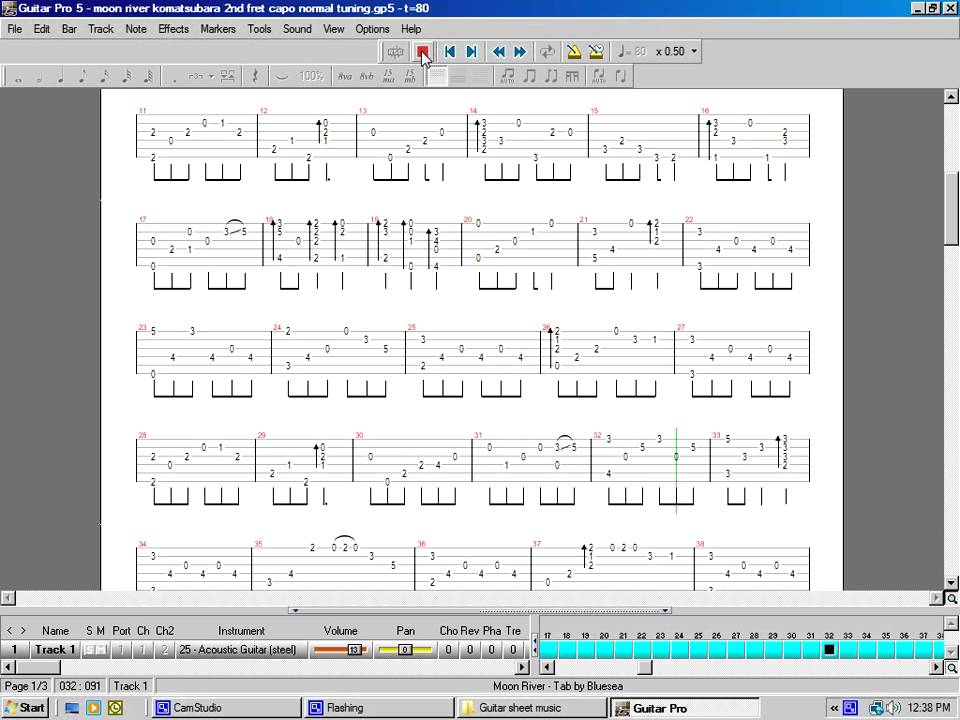Viewport: 960px width, 720px height.
Task: Switch to Flashing window in the taskbar
Action: click(x=379, y=708)
